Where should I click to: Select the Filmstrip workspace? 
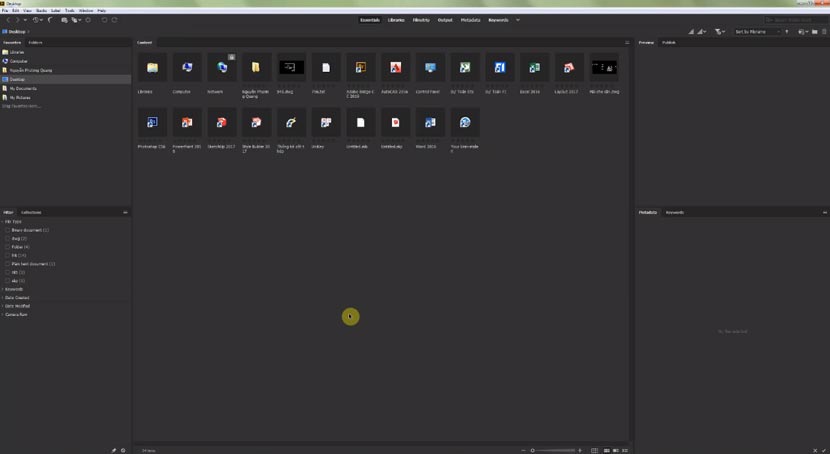click(421, 20)
